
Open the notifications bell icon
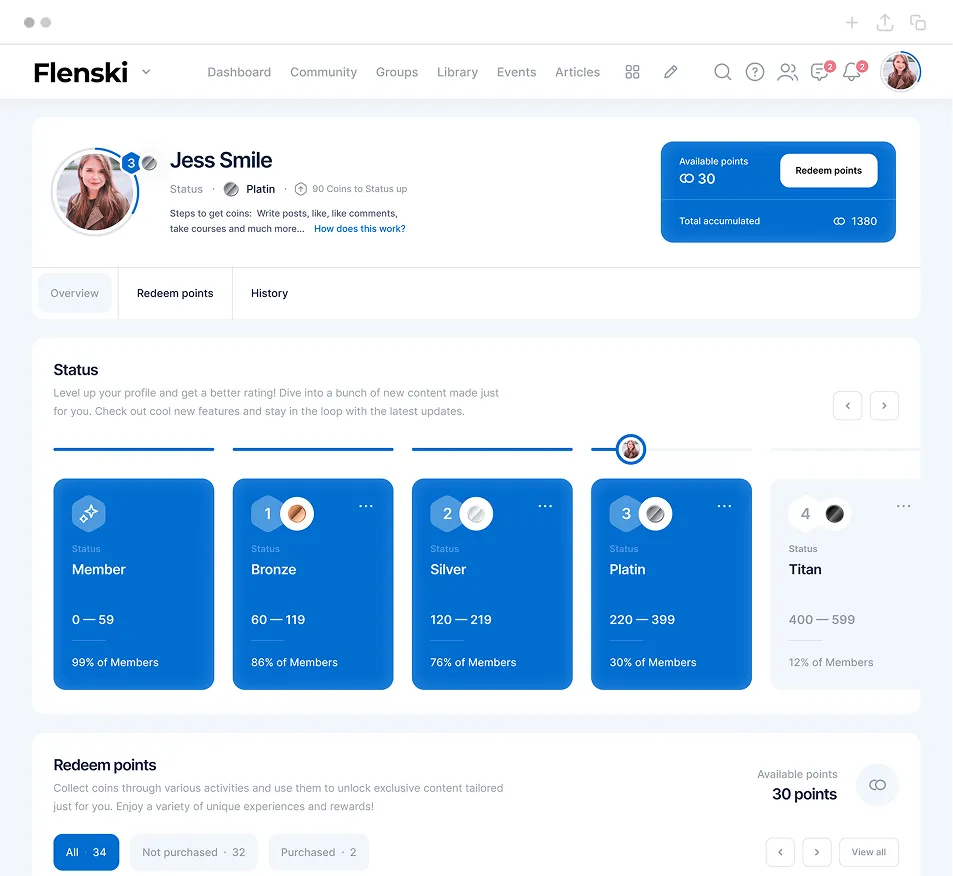pyautogui.click(x=852, y=72)
